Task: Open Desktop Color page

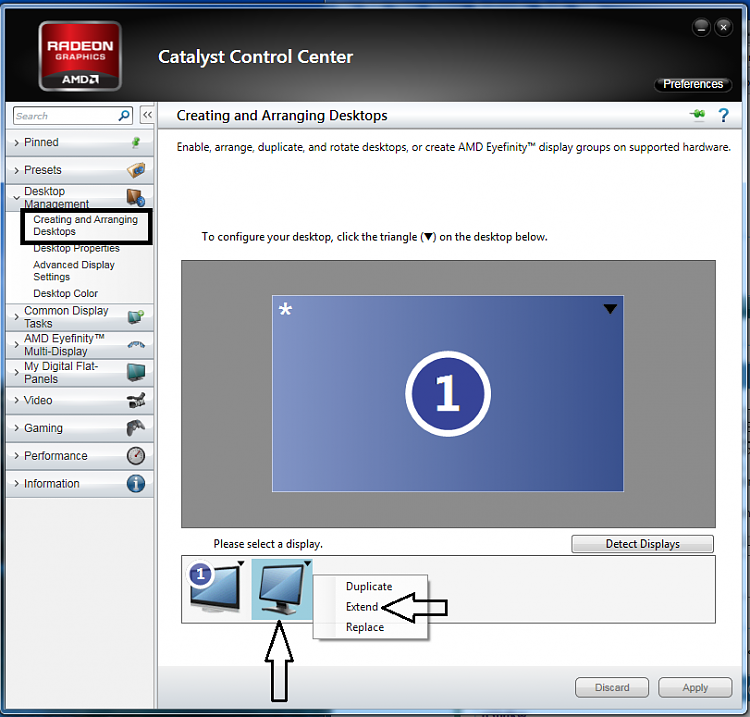Action: click(x=66, y=293)
